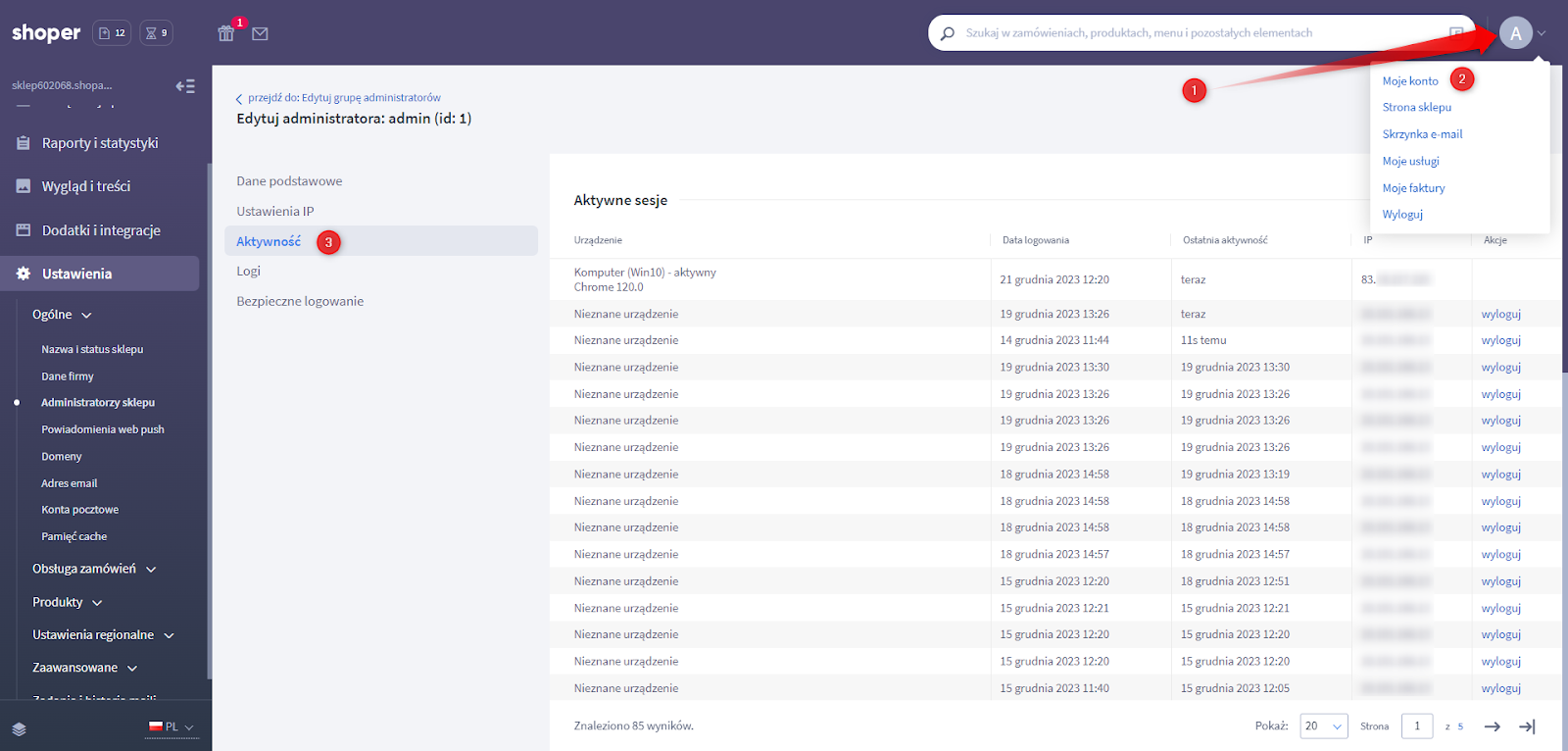Screen dimensions: 1568x751
Task: Open Dodatki i integracje in sidebar
Action: [101, 230]
